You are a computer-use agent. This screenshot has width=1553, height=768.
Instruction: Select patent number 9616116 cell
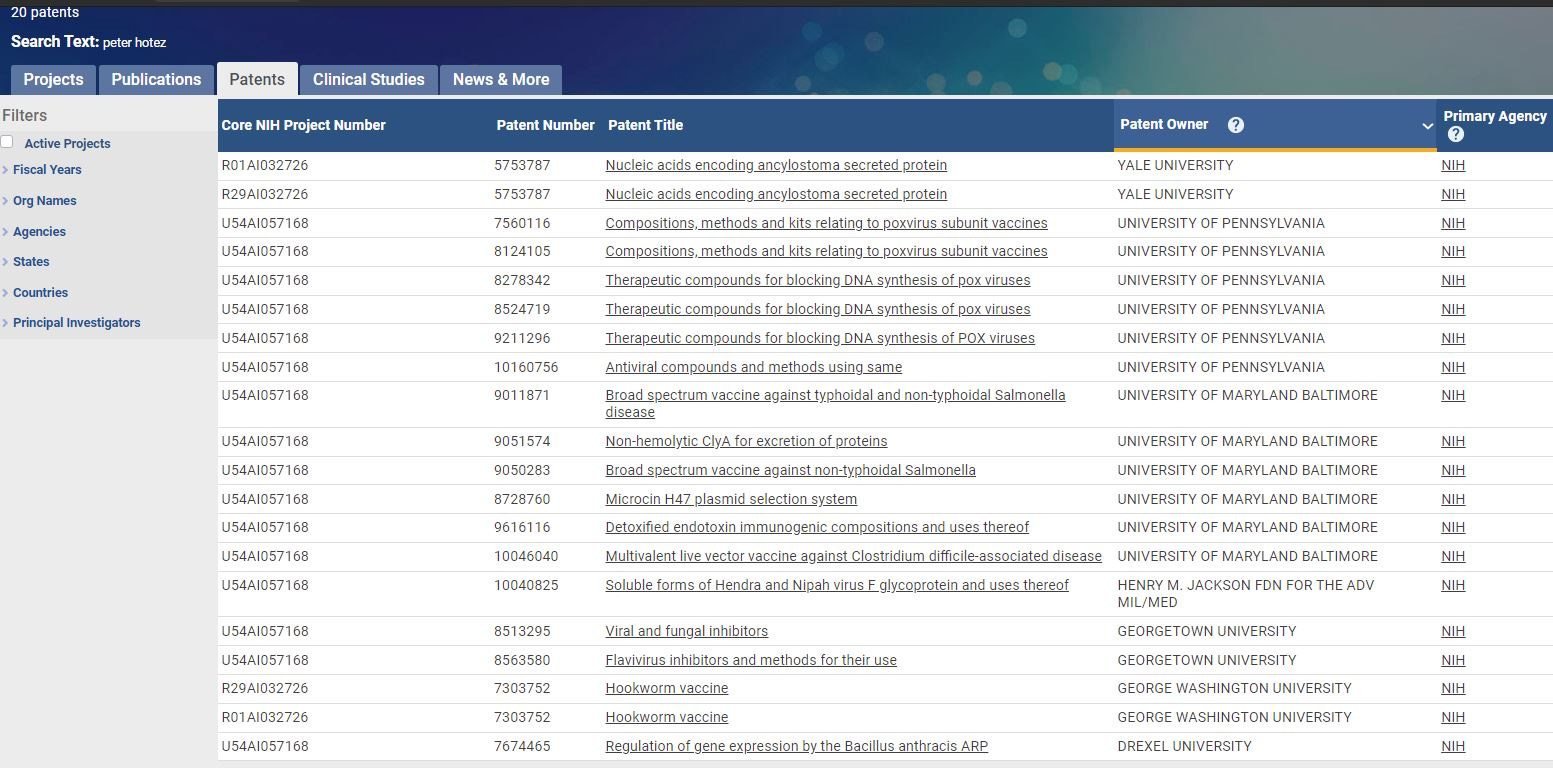522,527
